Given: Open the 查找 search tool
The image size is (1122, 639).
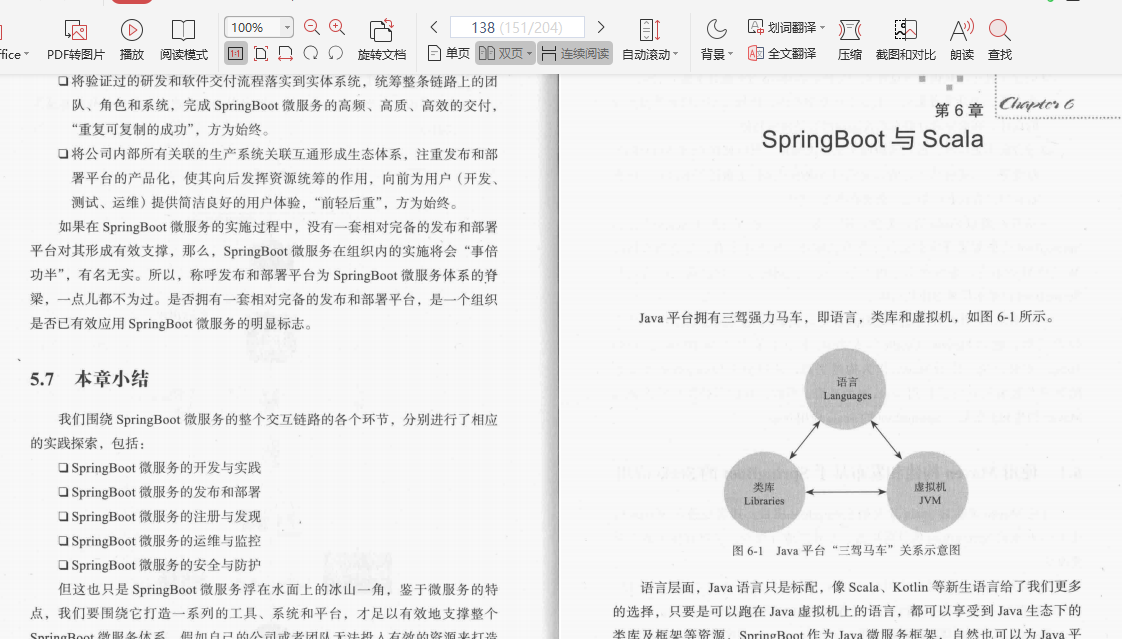Looking at the screenshot, I should point(1000,40).
